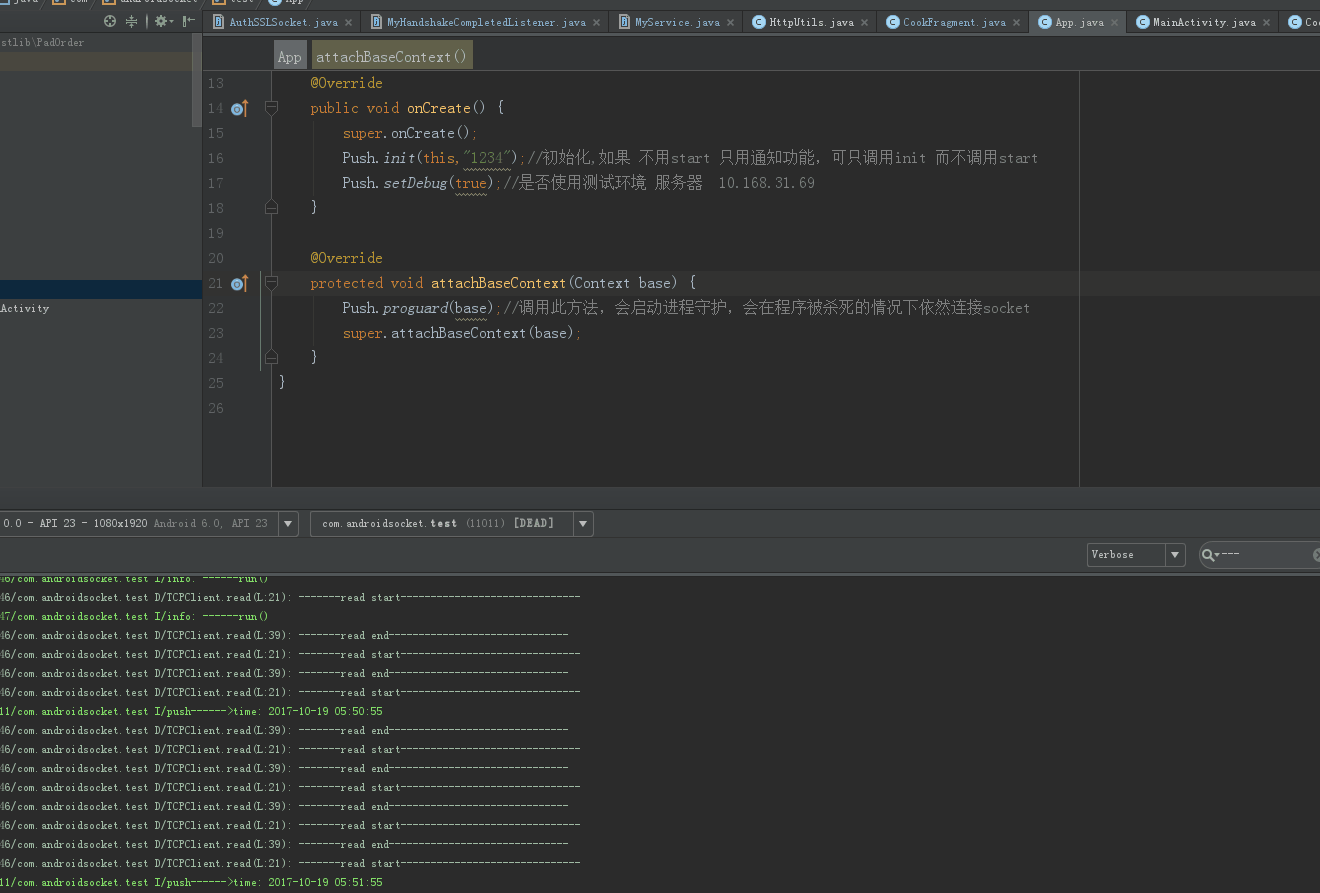Open the device selection dropdown

(288, 523)
